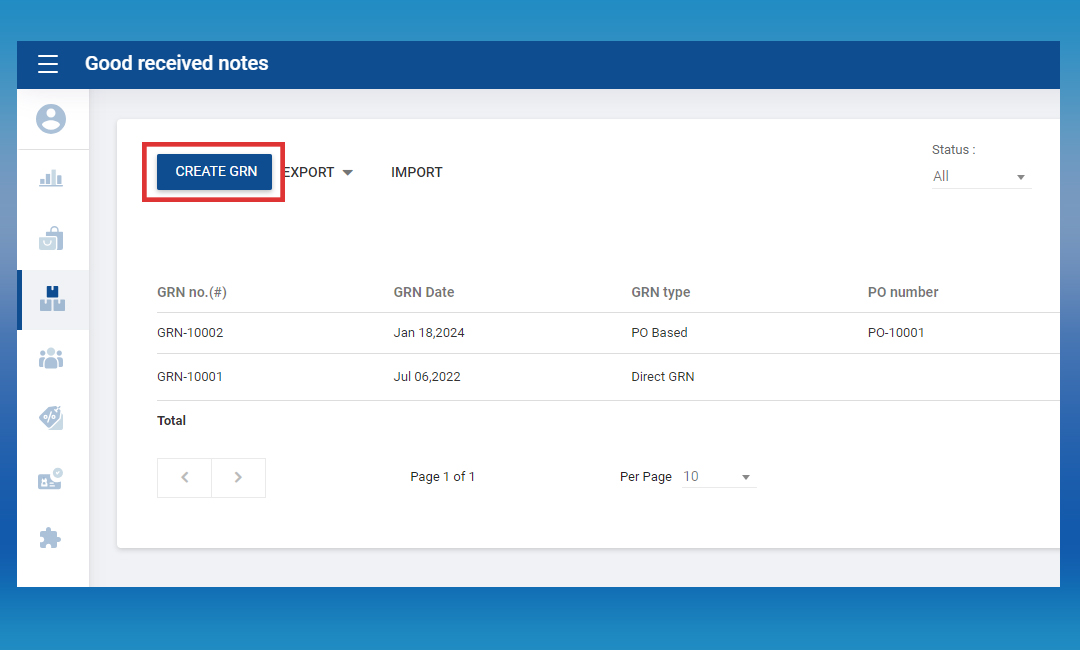Screen dimensions: 1080x650
Task: Open the Per Page dropdown
Action: tap(717, 477)
